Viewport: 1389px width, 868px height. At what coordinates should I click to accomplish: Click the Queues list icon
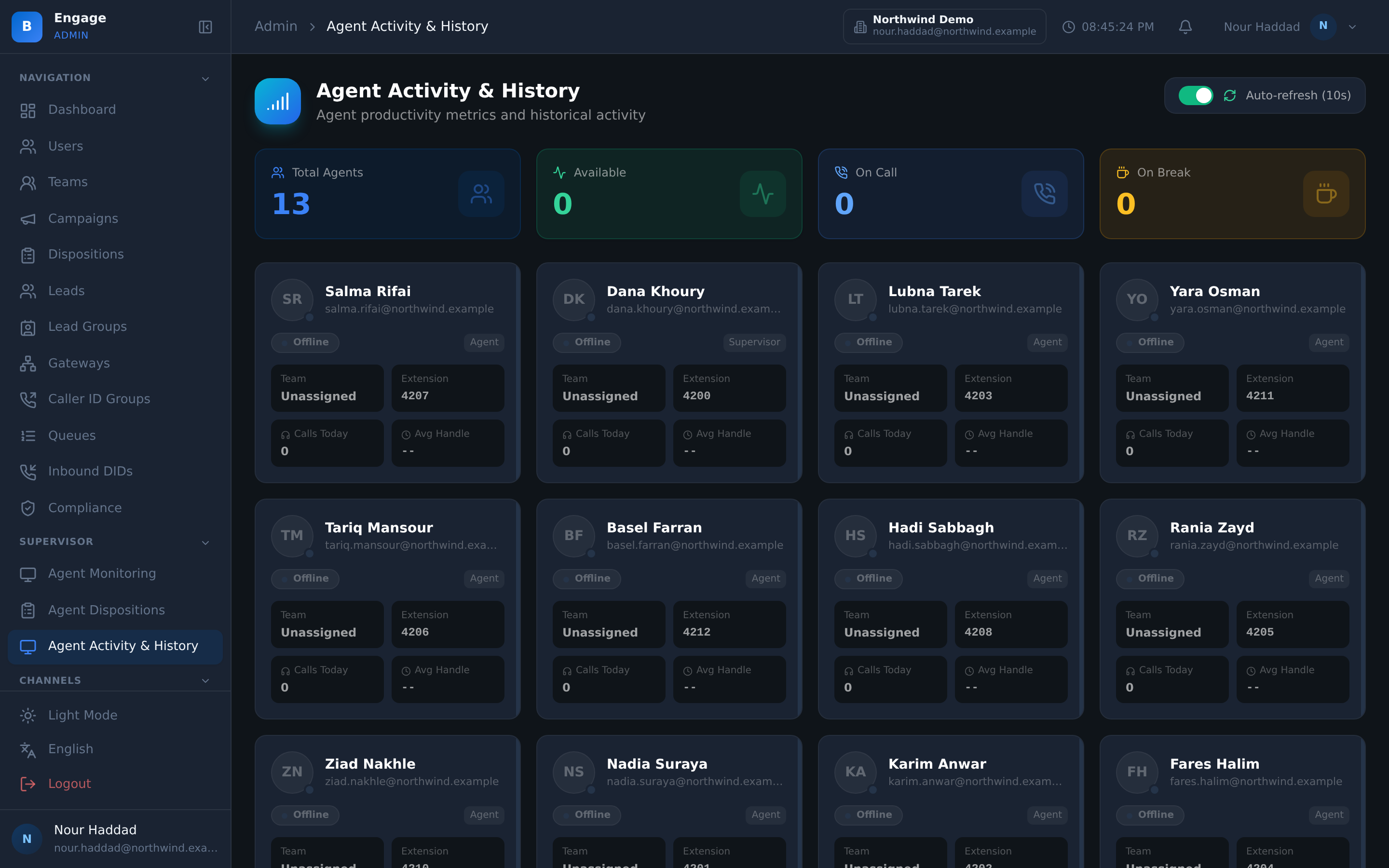point(28,436)
